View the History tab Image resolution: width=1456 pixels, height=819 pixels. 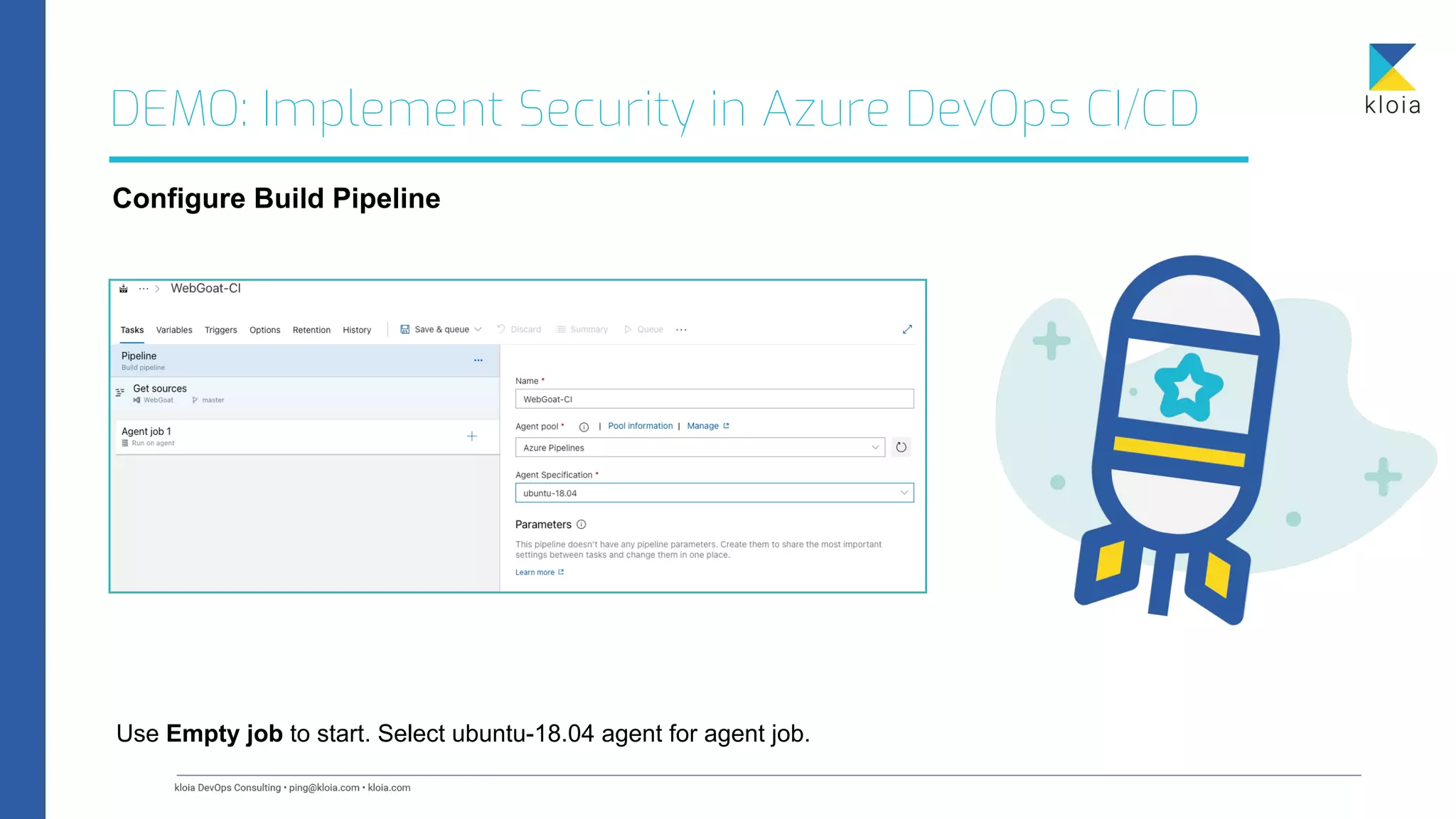pos(357,330)
